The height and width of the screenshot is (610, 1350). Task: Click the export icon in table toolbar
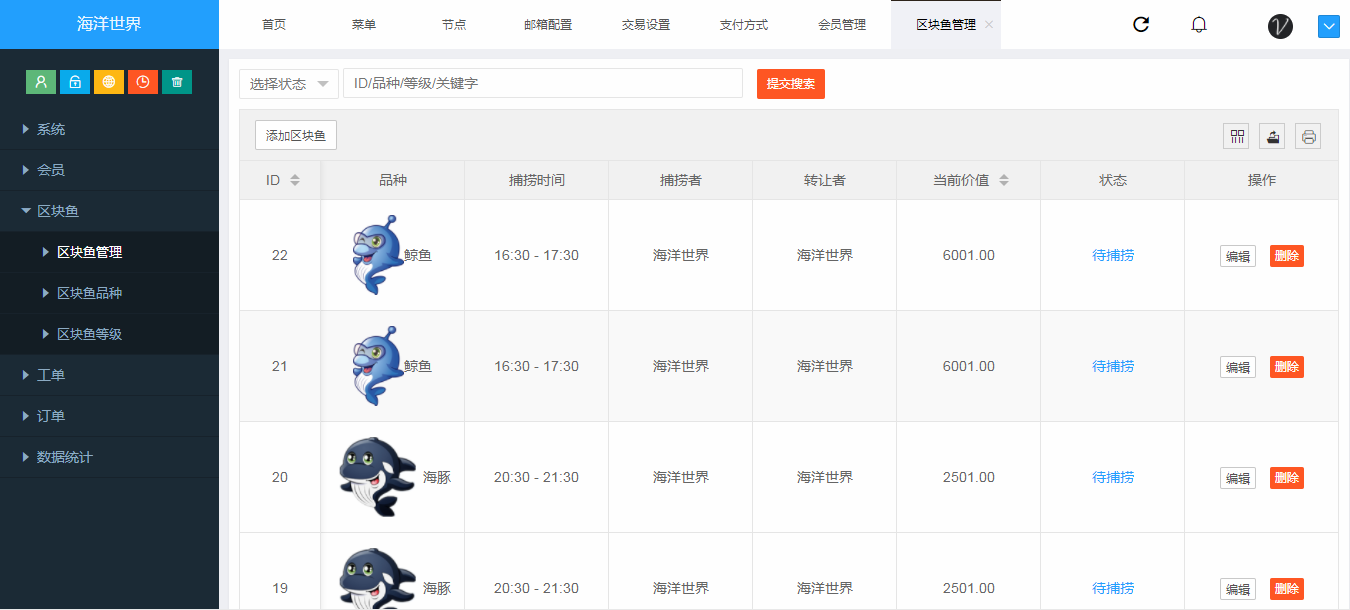tap(1272, 136)
